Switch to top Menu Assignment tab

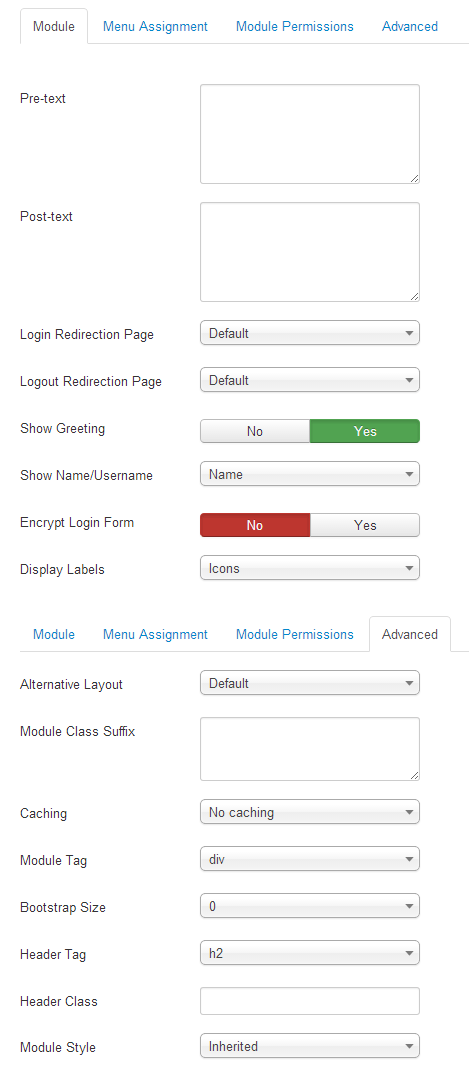coord(155,26)
